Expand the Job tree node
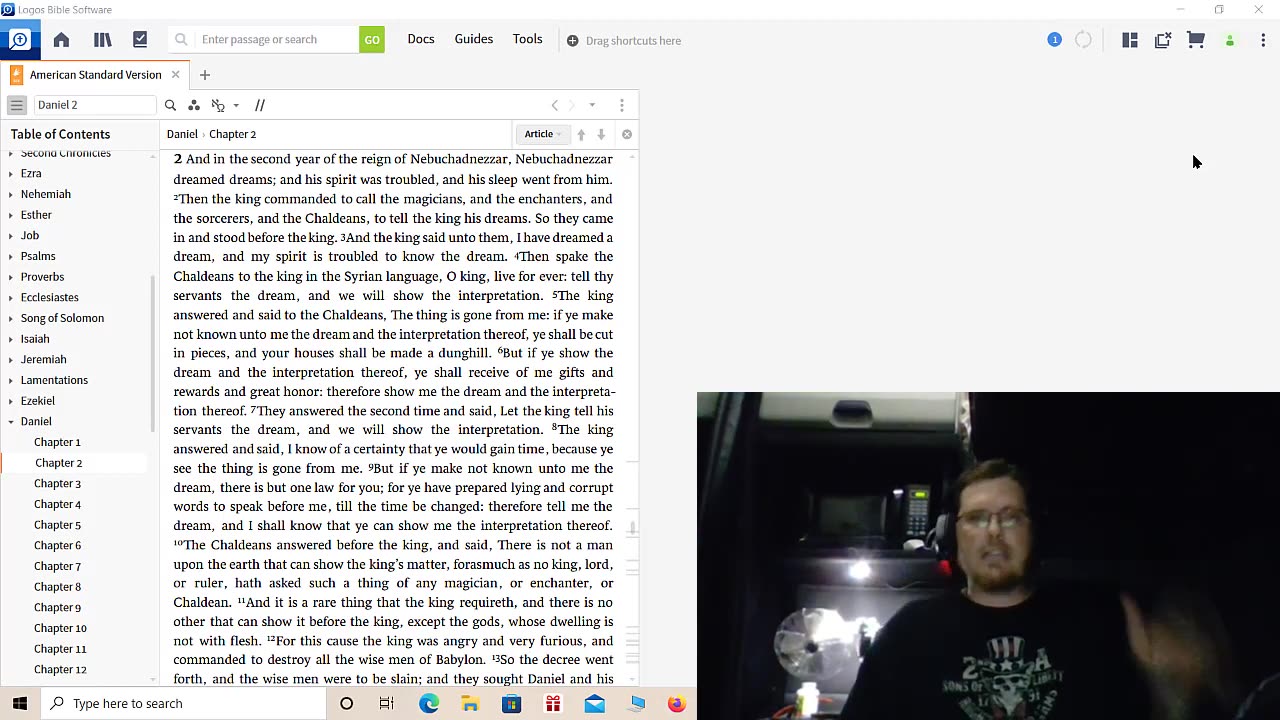This screenshot has width=1280, height=720. pos(11,236)
